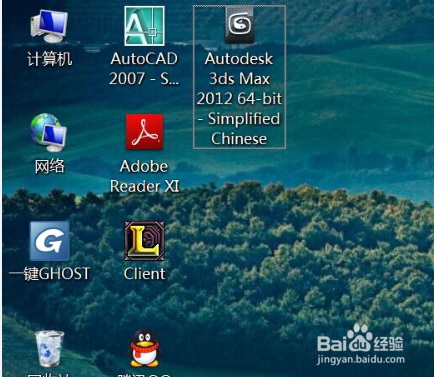
Task: Click the '网络' label text
Action: coord(49,166)
